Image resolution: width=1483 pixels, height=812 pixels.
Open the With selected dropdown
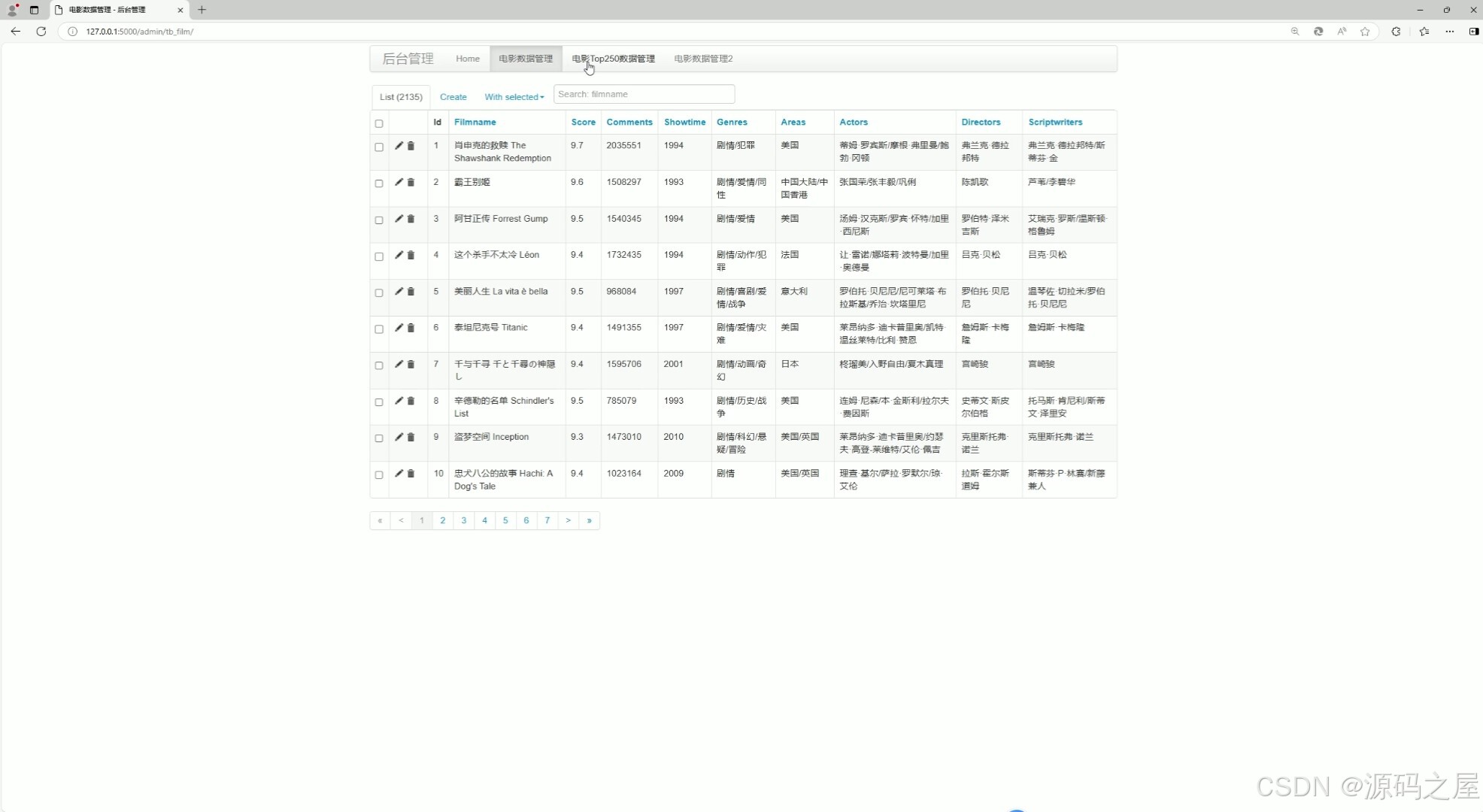point(514,97)
